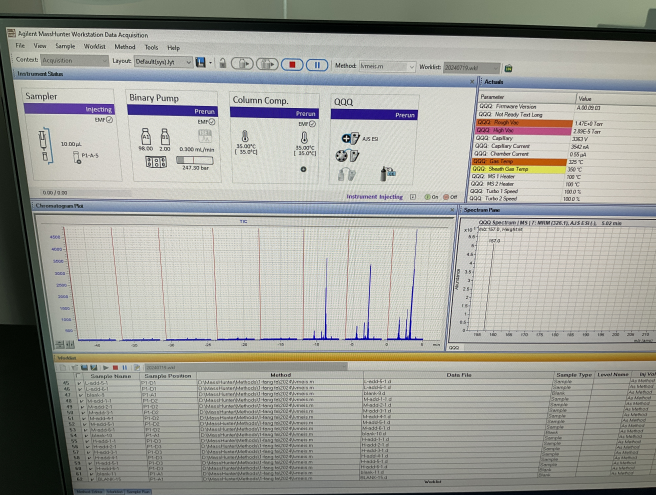Image resolution: width=656 pixels, height=495 pixels.
Task: Click the Worklist toolbar save icon
Action: (84, 367)
